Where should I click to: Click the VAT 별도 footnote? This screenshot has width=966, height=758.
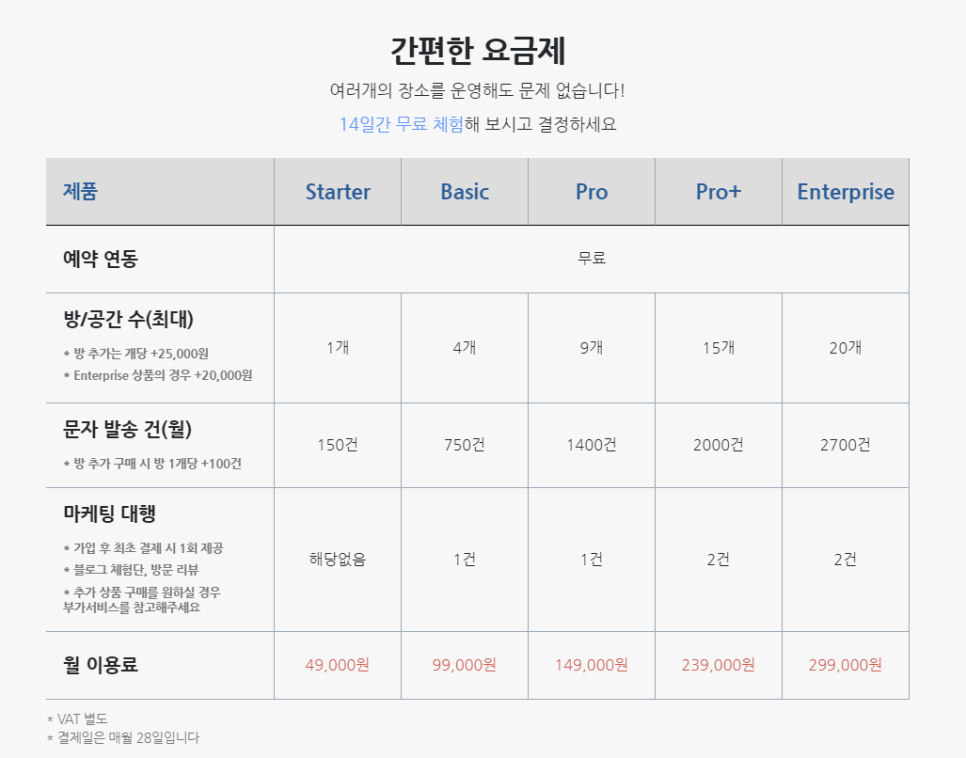click(x=77, y=719)
